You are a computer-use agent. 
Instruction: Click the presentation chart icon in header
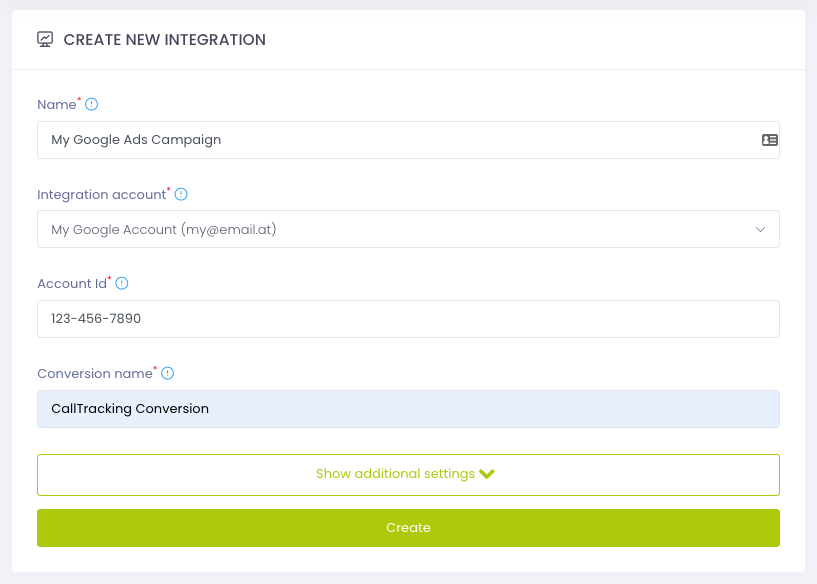[x=45, y=40]
